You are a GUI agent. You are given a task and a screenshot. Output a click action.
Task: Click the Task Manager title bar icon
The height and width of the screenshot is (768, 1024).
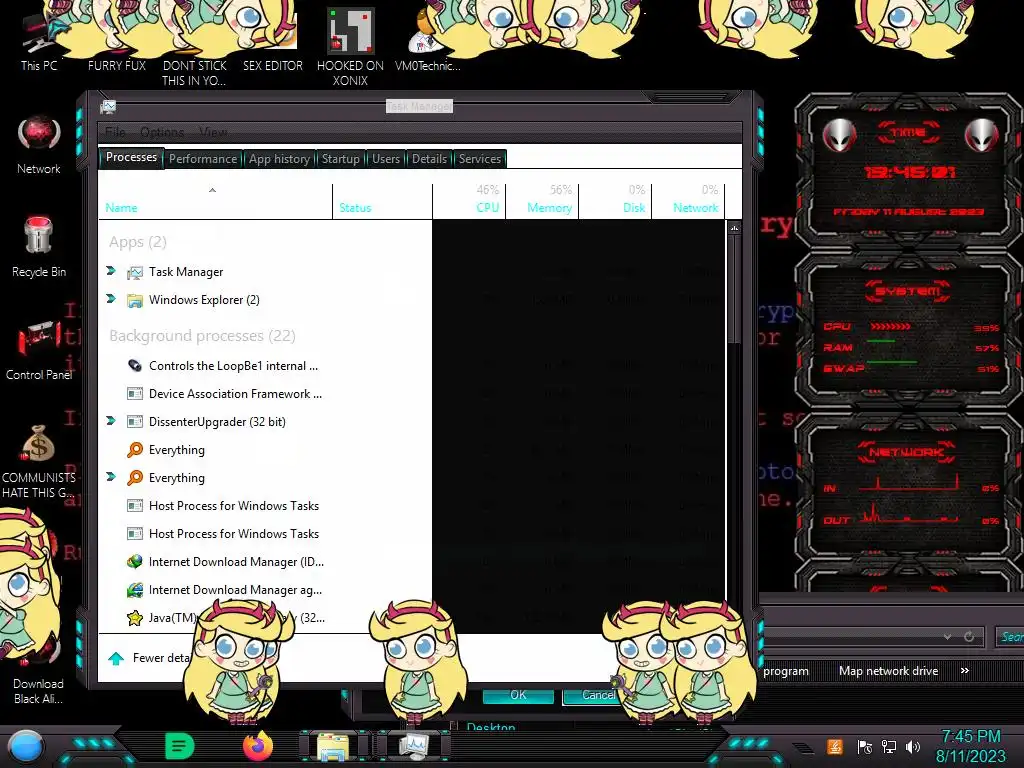[x=108, y=106]
